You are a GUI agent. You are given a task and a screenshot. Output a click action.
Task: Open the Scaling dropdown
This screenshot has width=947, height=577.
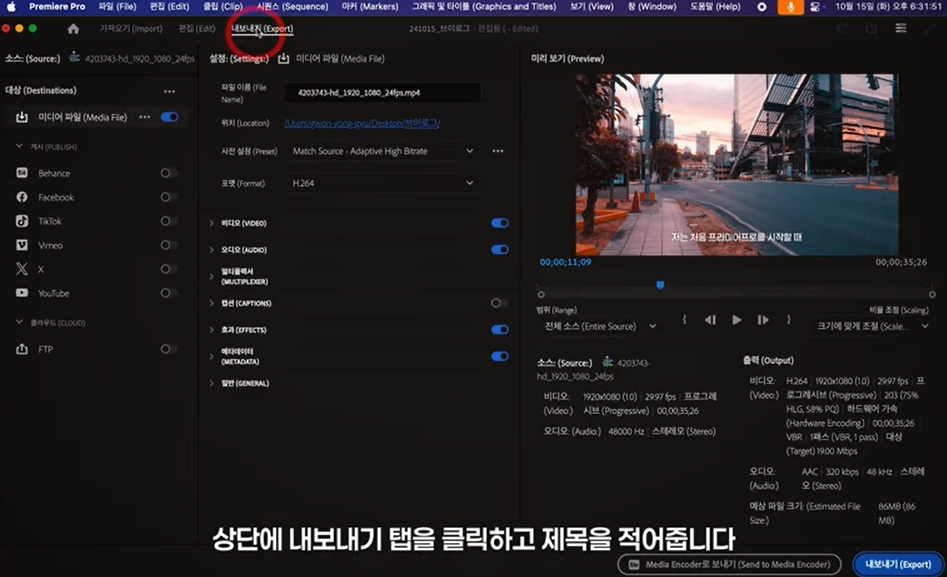(x=873, y=326)
